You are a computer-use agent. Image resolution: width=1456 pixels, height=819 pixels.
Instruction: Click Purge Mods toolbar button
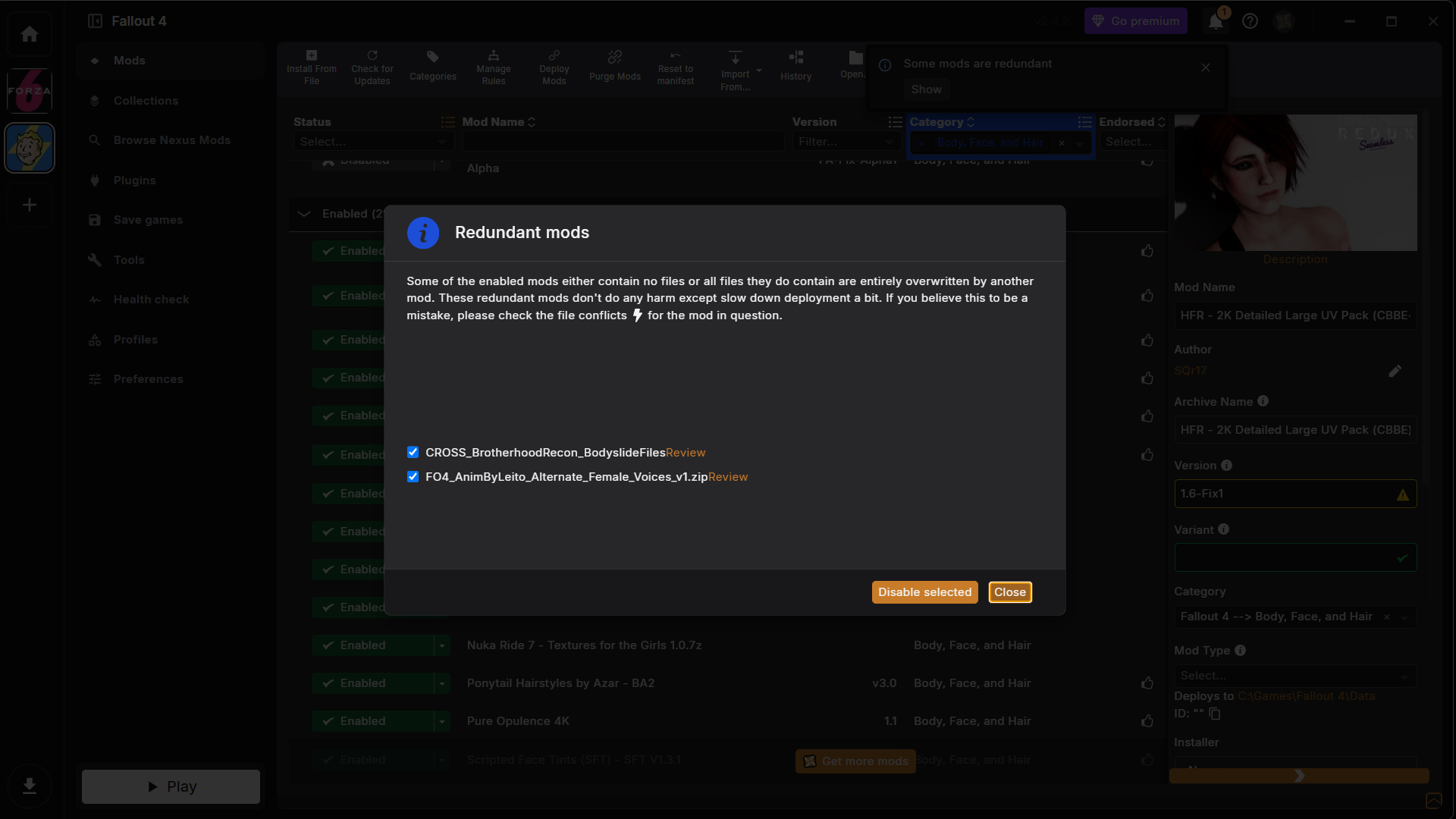point(615,67)
